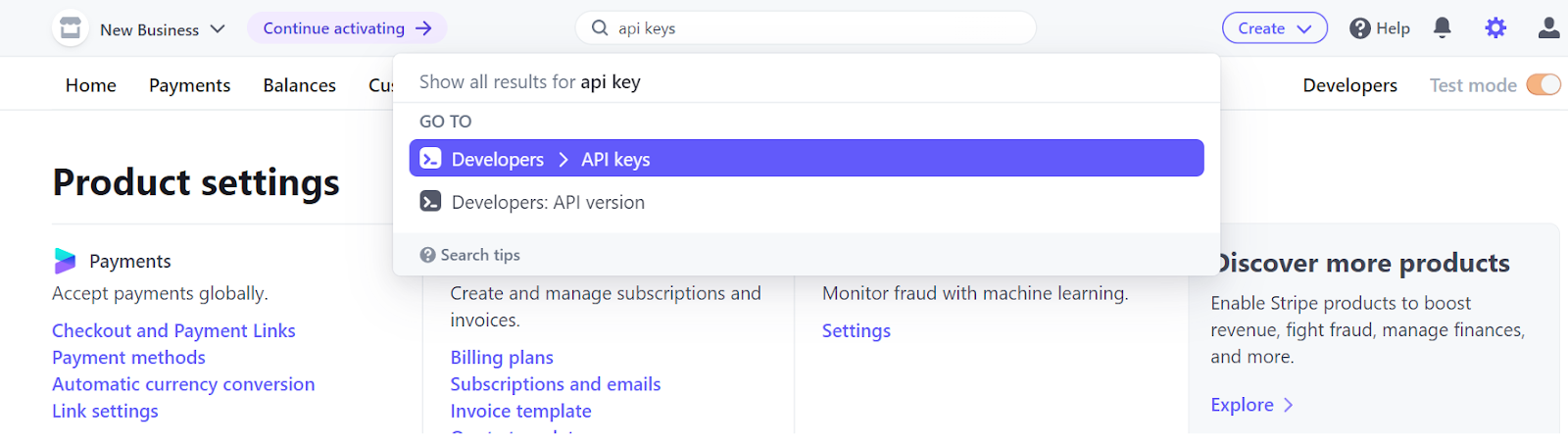Open settings via the gear icon
Viewport: 1568px width, 446px height.
click(x=1494, y=28)
